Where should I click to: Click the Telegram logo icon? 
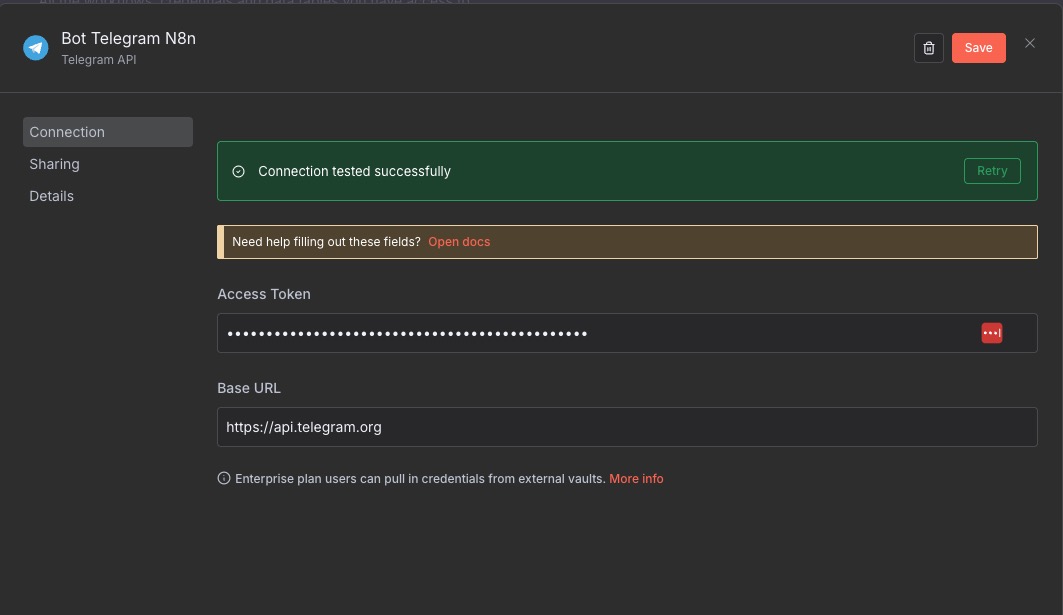coord(36,48)
